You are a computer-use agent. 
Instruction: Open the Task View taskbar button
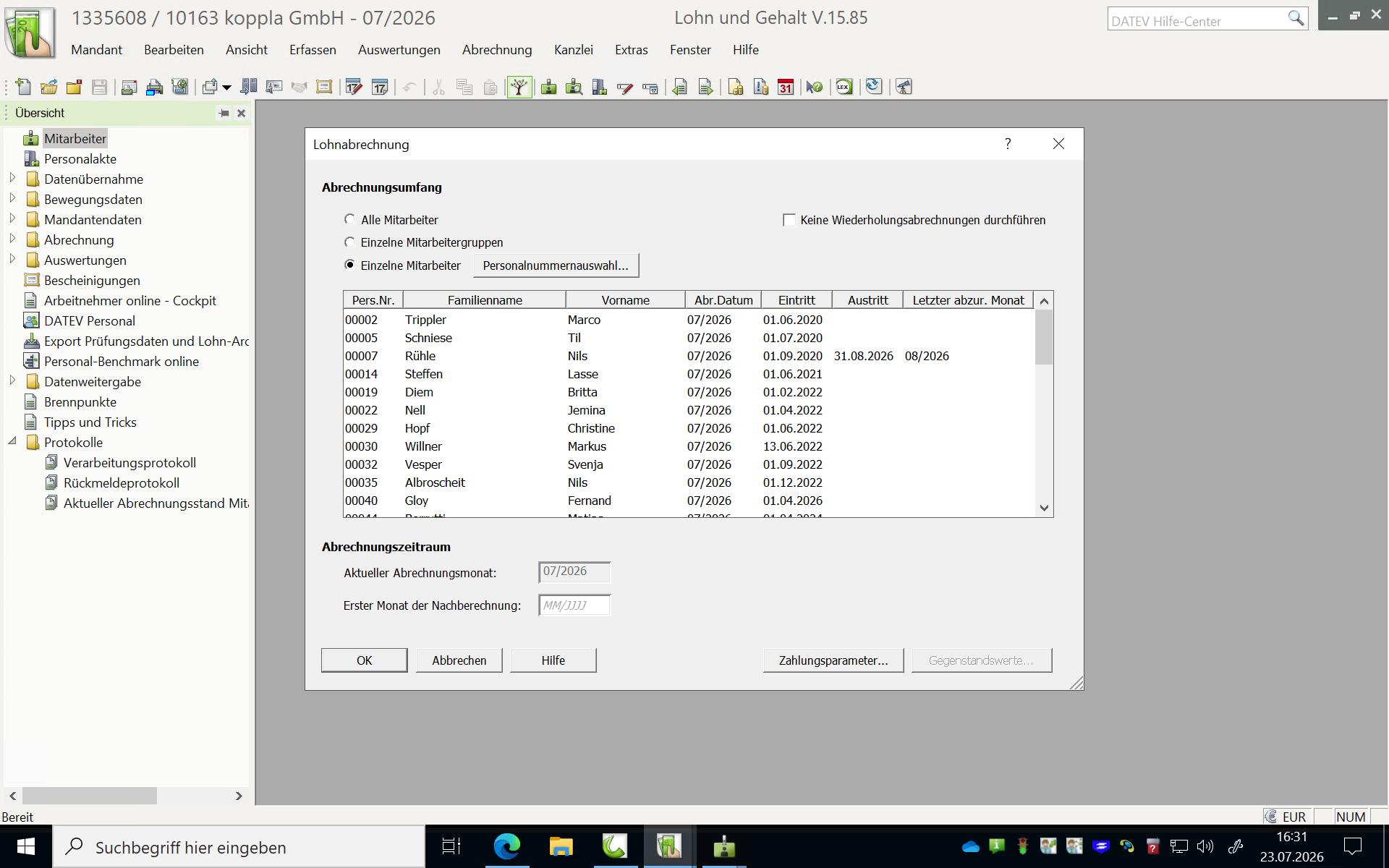coord(451,846)
